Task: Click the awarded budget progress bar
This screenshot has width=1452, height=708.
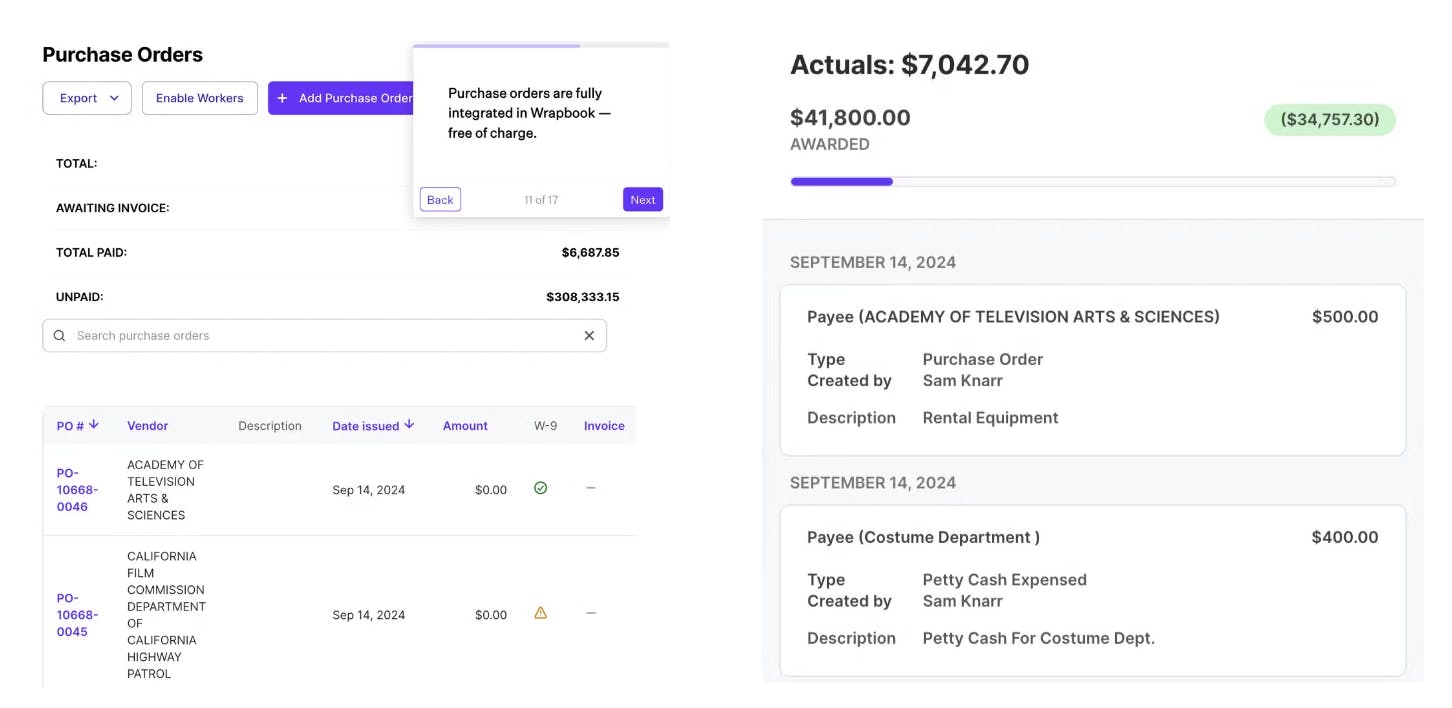Action: coord(1092,182)
